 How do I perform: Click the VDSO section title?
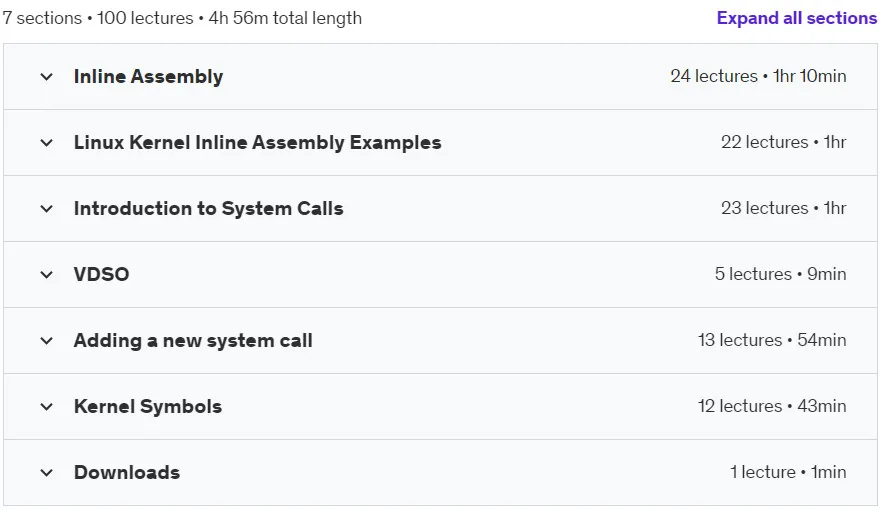coord(102,274)
